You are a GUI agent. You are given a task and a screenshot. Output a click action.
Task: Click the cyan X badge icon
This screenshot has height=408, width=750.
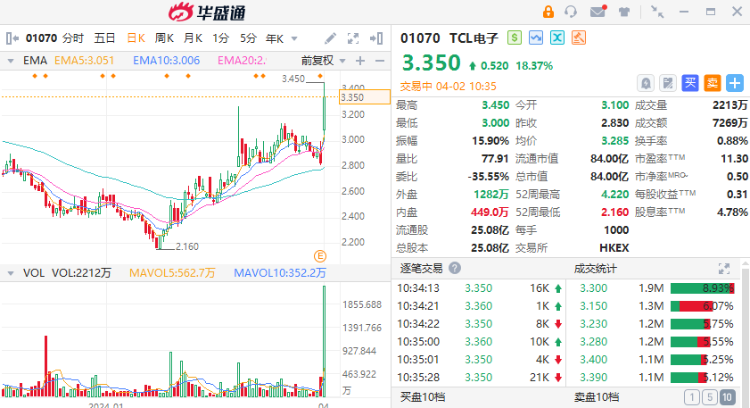coord(557,38)
